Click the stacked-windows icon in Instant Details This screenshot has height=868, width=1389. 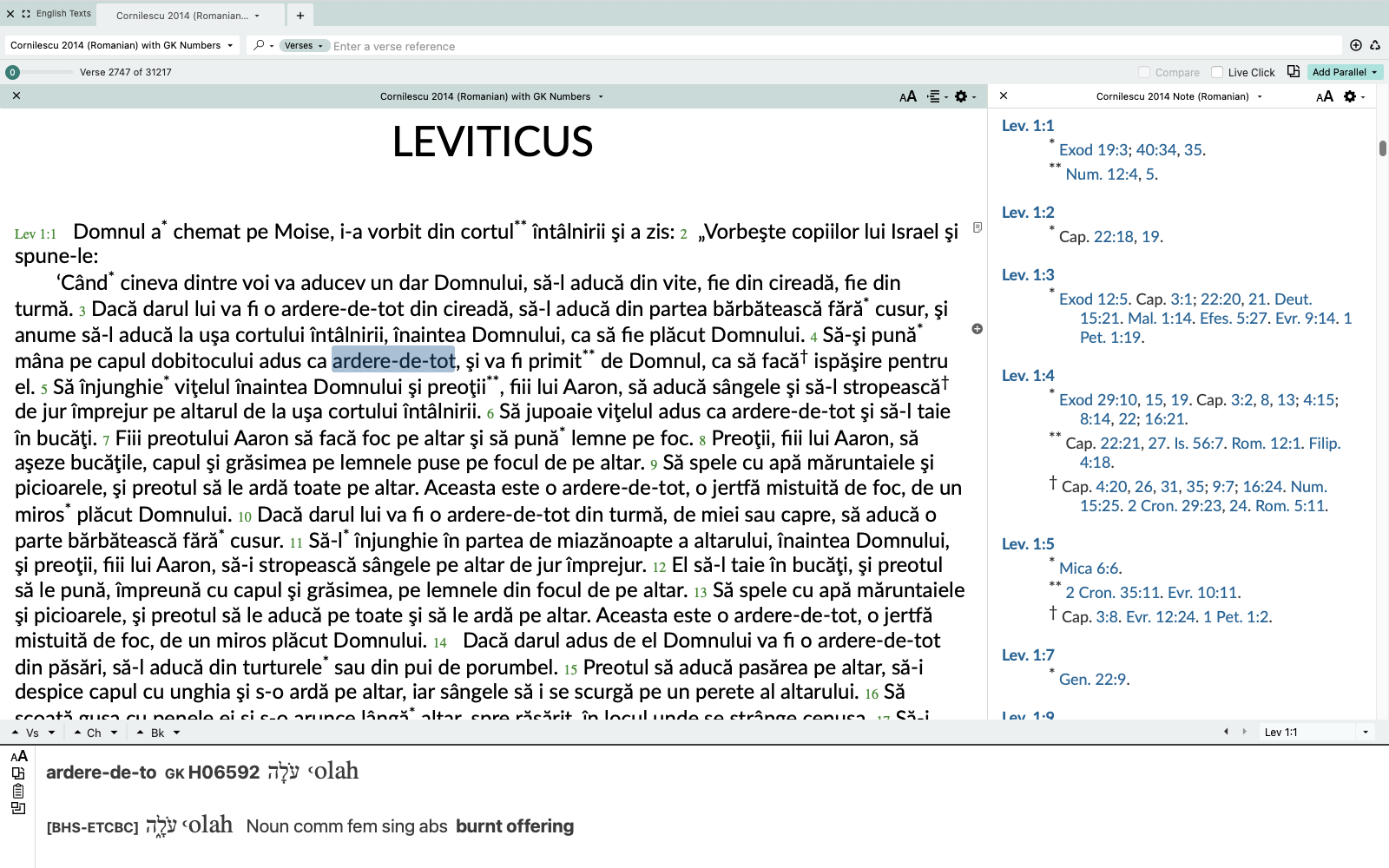click(x=18, y=808)
